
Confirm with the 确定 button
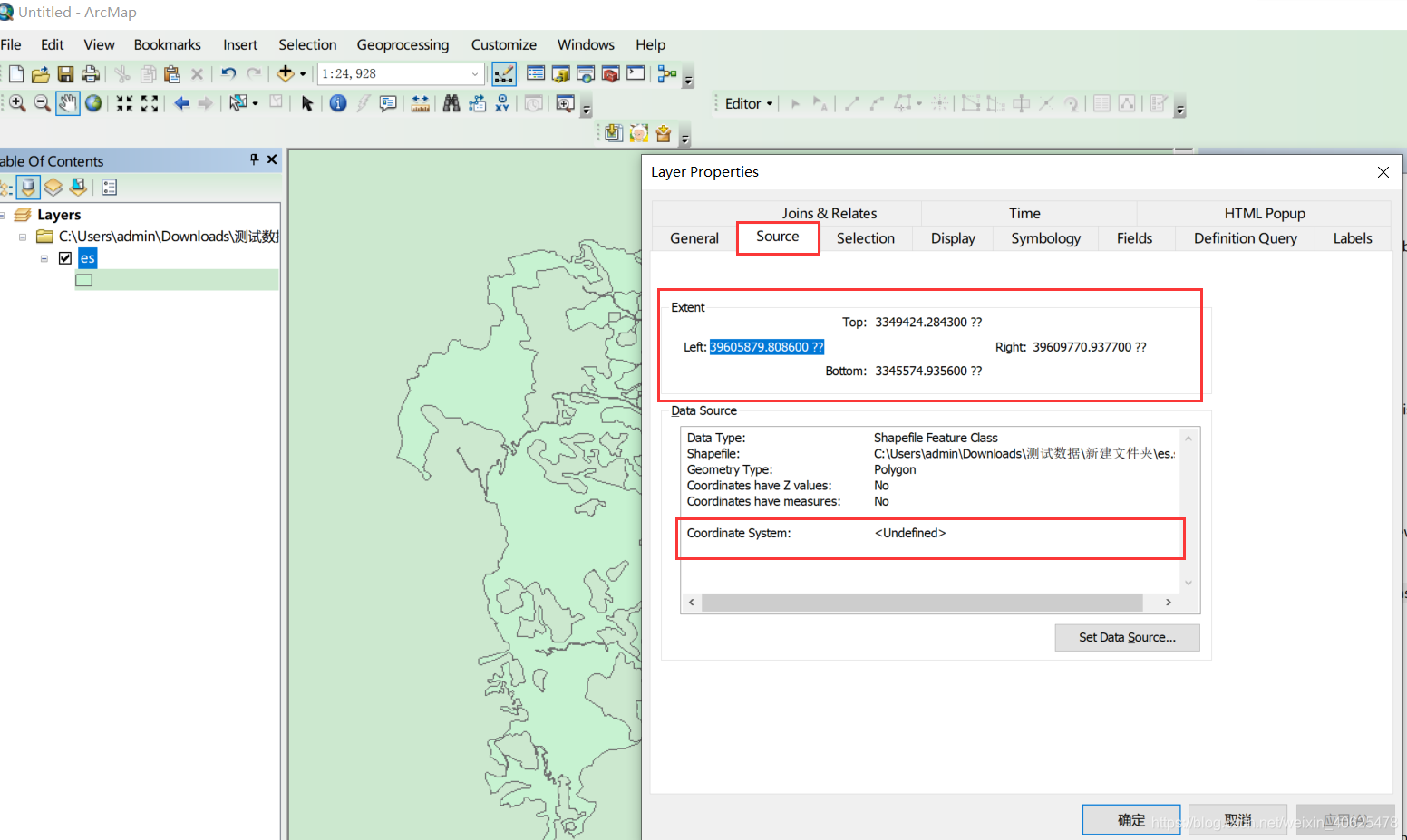coord(1131,820)
